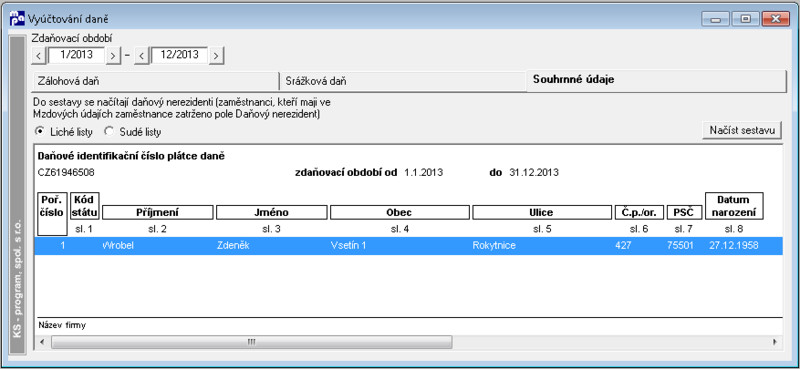This screenshot has width=800, height=369.
Task: Open the Srážková daň tab
Action: (x=403, y=81)
